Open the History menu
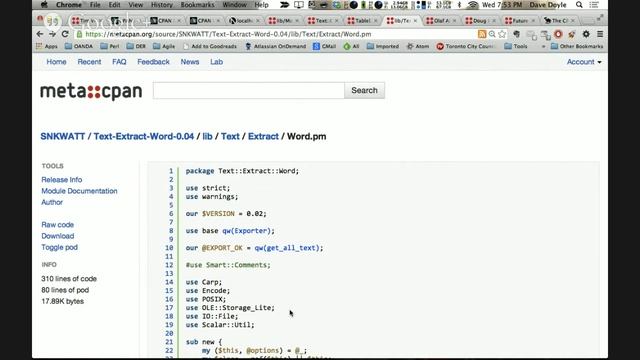Screen dimensions: 640x360 [162, 5]
